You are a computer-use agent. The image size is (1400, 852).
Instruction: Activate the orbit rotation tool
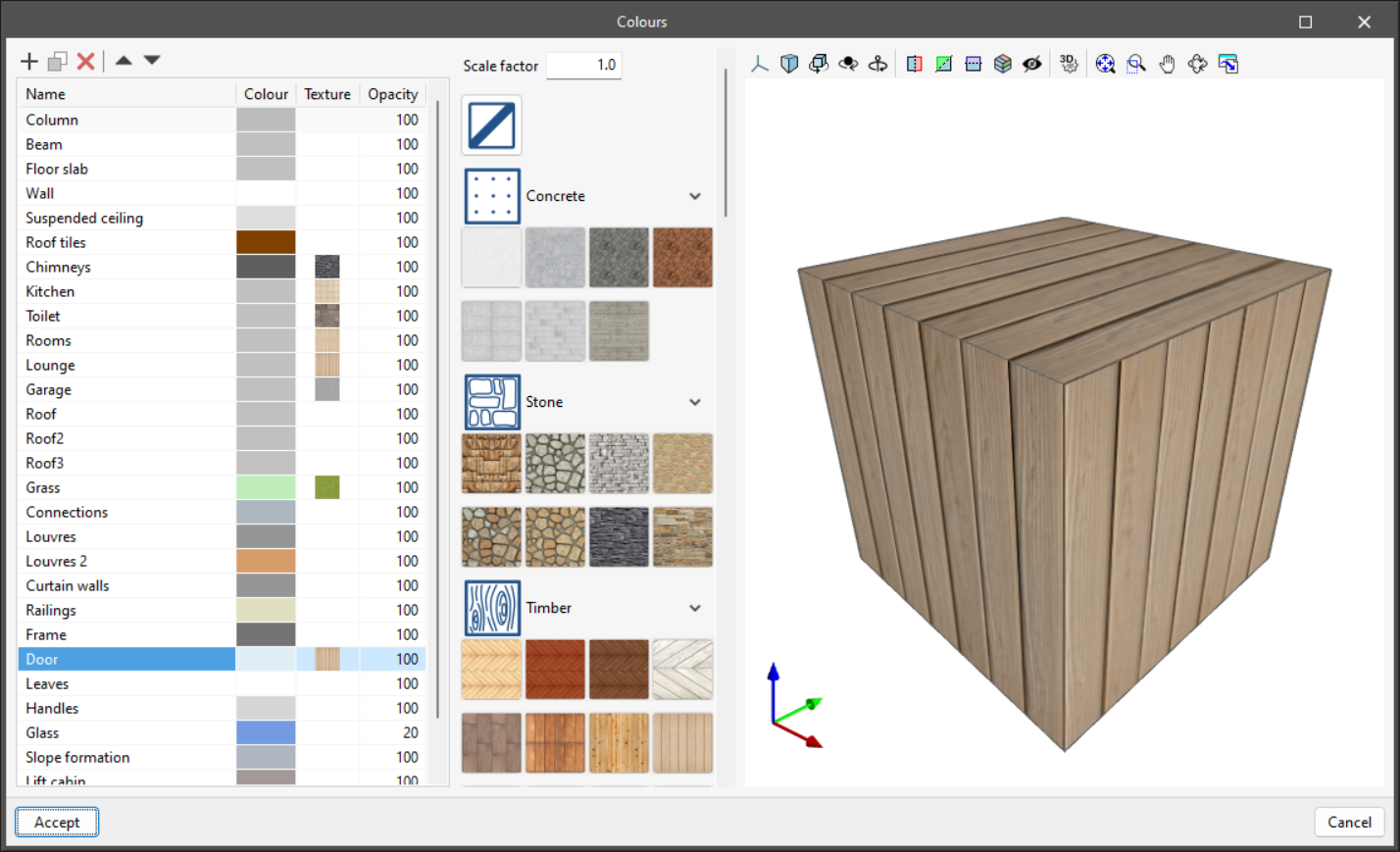1197,63
